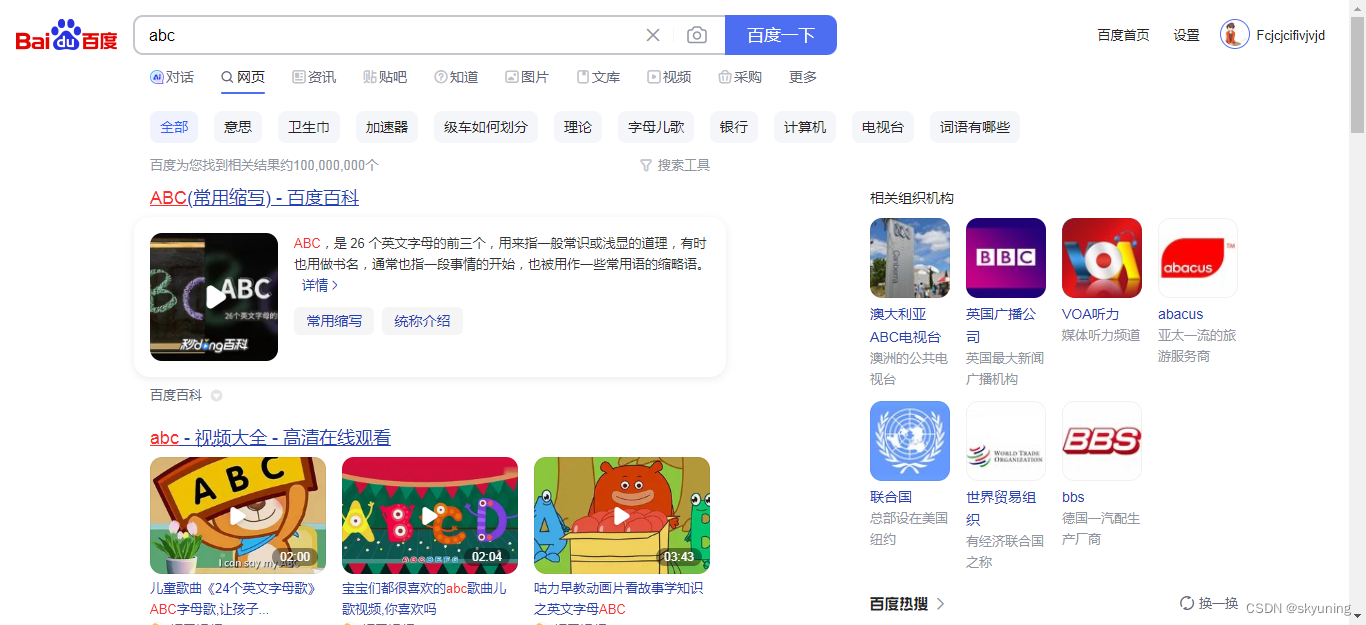
Task: Clear the search box with X icon
Action: click(x=653, y=35)
